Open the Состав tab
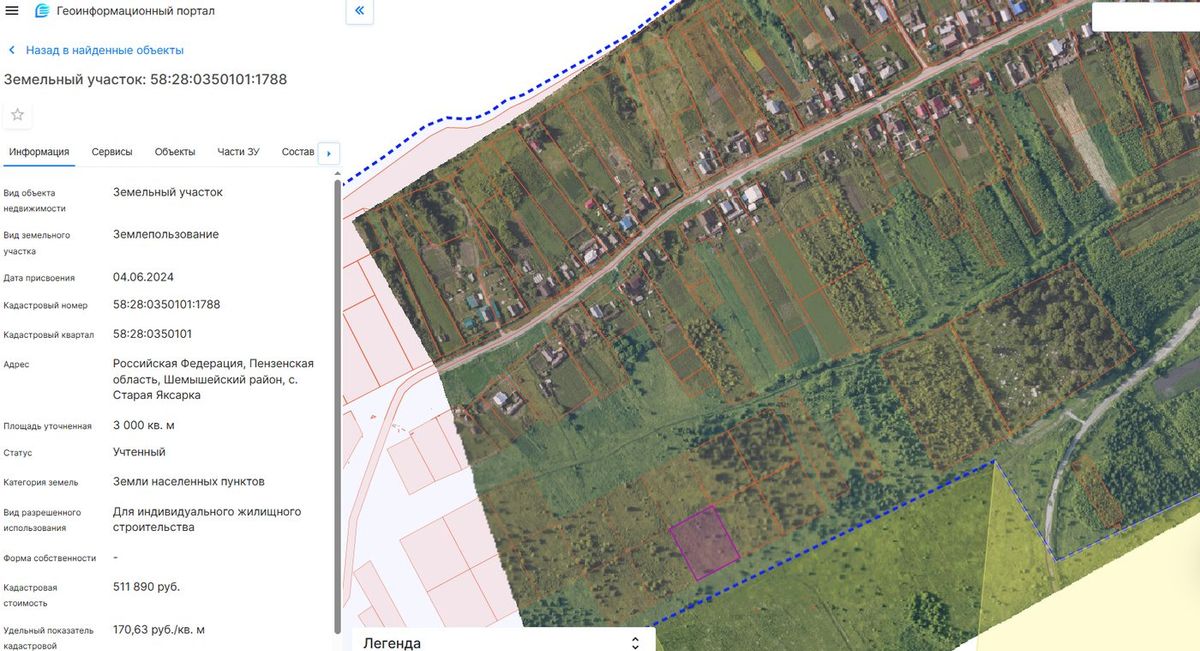The image size is (1200, 651). pos(298,152)
